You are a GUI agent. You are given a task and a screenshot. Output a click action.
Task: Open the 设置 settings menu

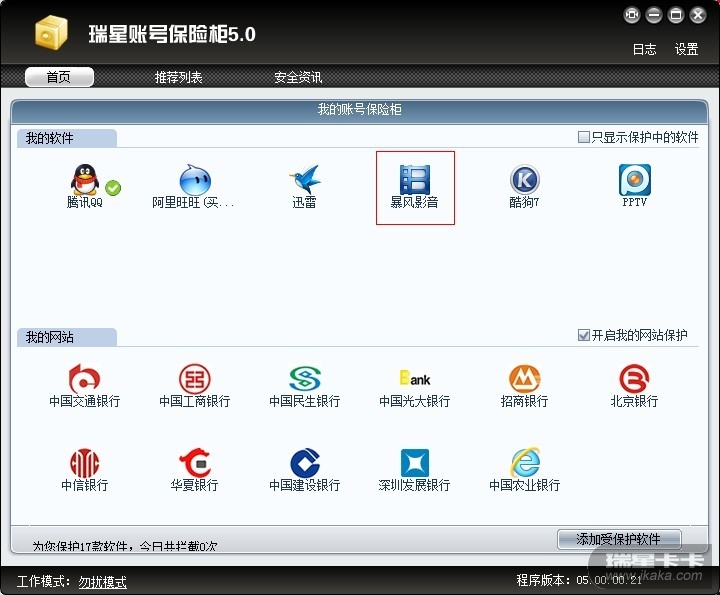[x=686, y=49]
